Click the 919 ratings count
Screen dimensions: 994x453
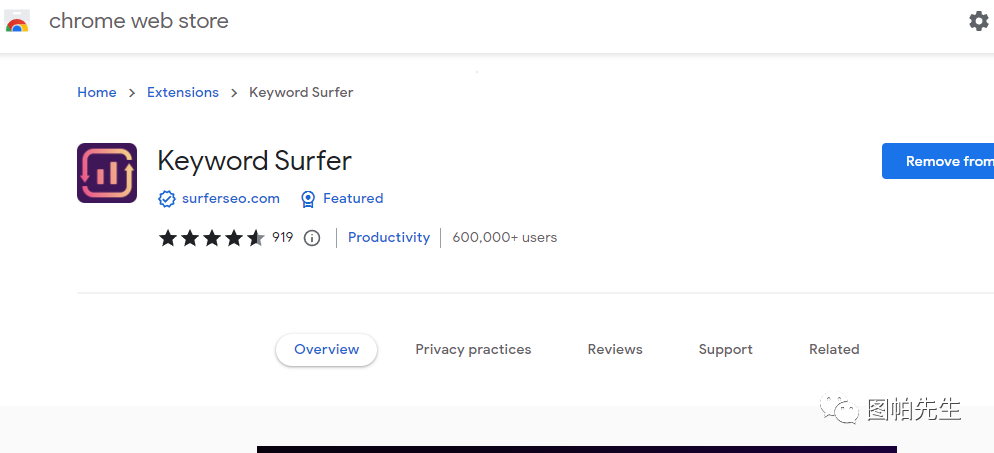click(x=283, y=238)
